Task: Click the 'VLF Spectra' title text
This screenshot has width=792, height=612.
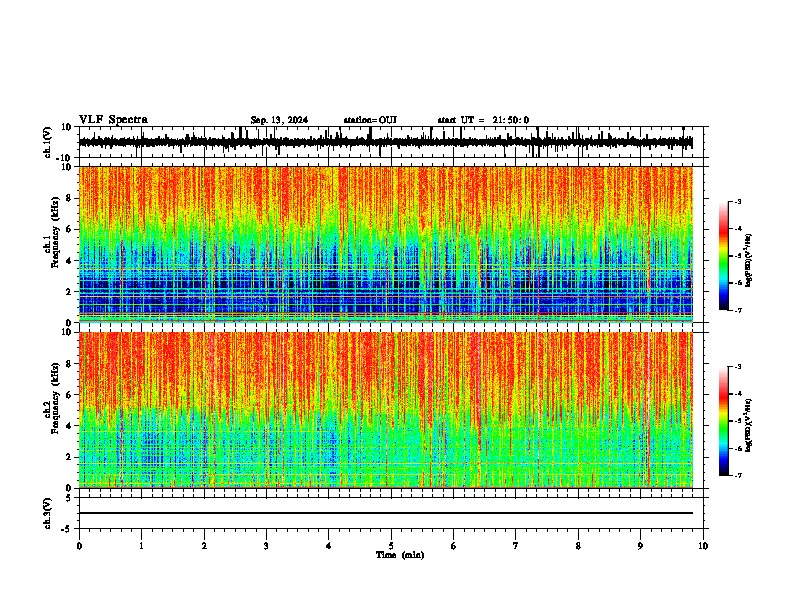Action: pyautogui.click(x=113, y=120)
